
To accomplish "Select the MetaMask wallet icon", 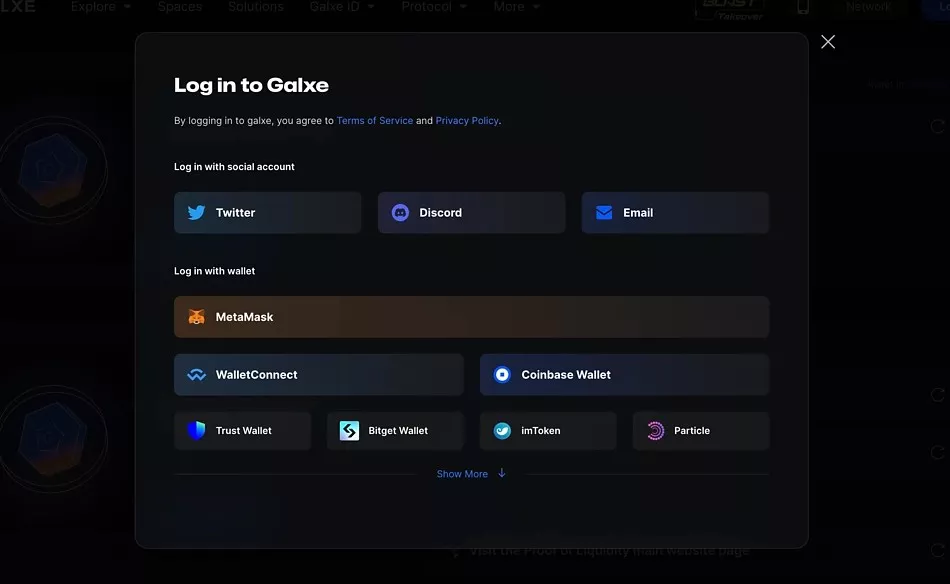I will click(197, 317).
